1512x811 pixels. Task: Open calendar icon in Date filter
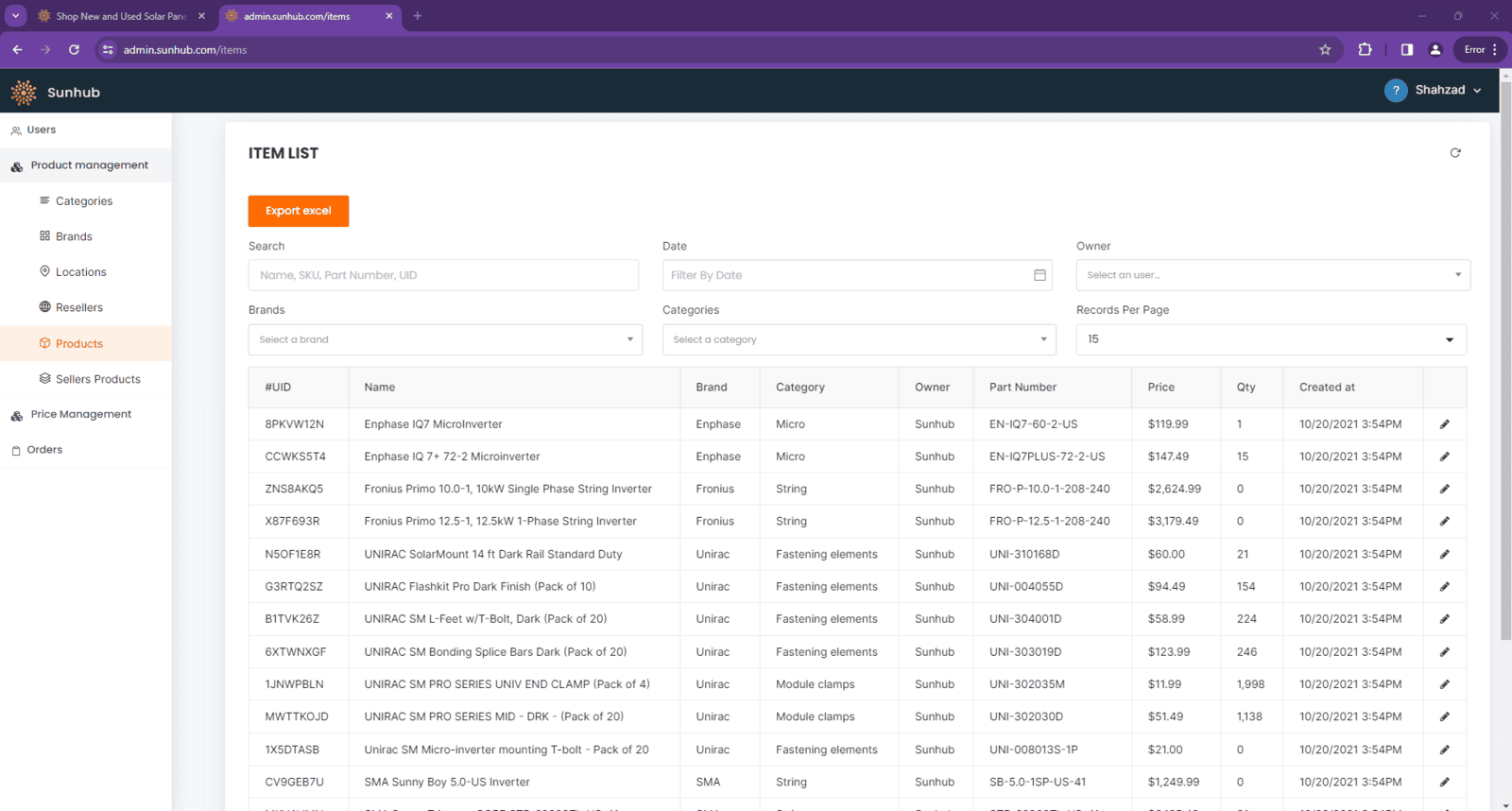coord(1039,275)
